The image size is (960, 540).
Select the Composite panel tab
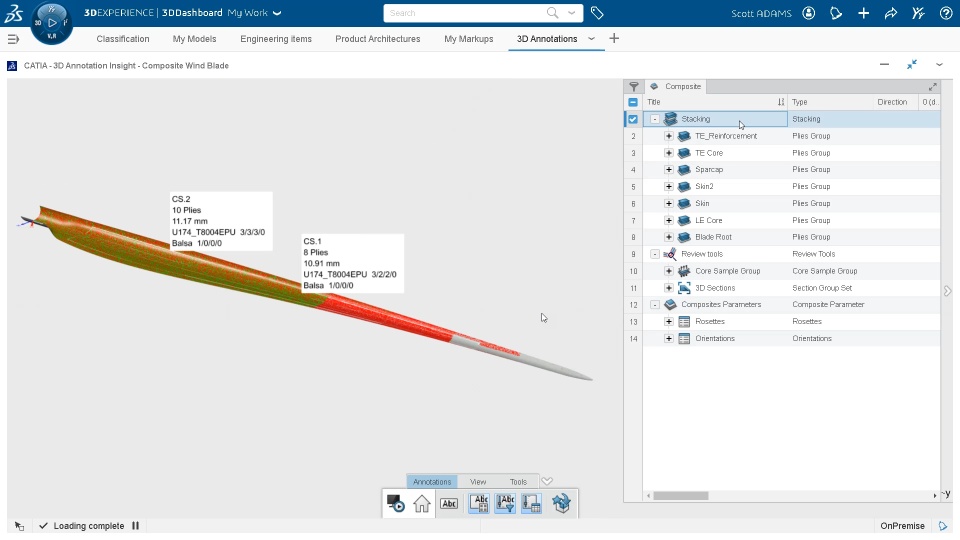pos(677,86)
